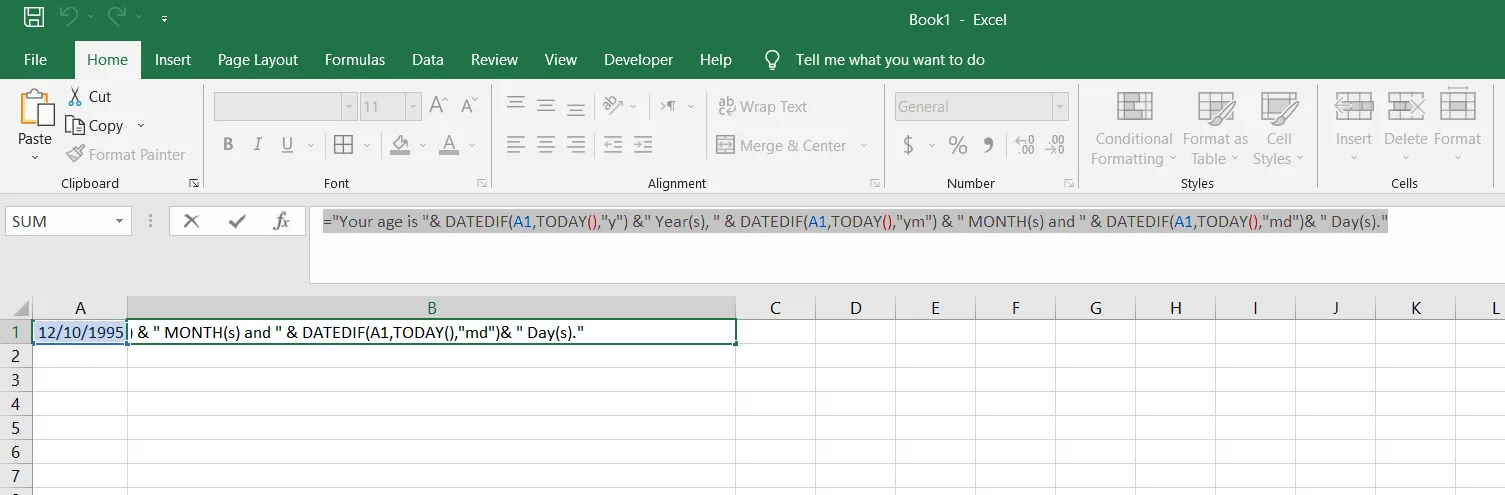The height and width of the screenshot is (495, 1505).
Task: Click Decrease Decimal icon
Action: (x=1057, y=146)
